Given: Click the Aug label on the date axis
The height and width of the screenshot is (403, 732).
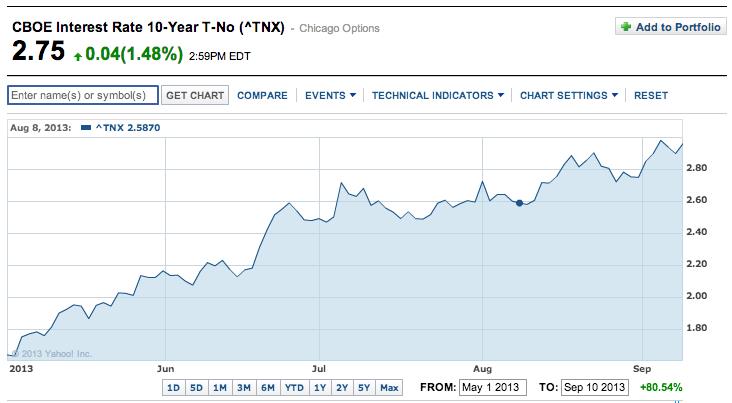Looking at the screenshot, I should [x=482, y=369].
